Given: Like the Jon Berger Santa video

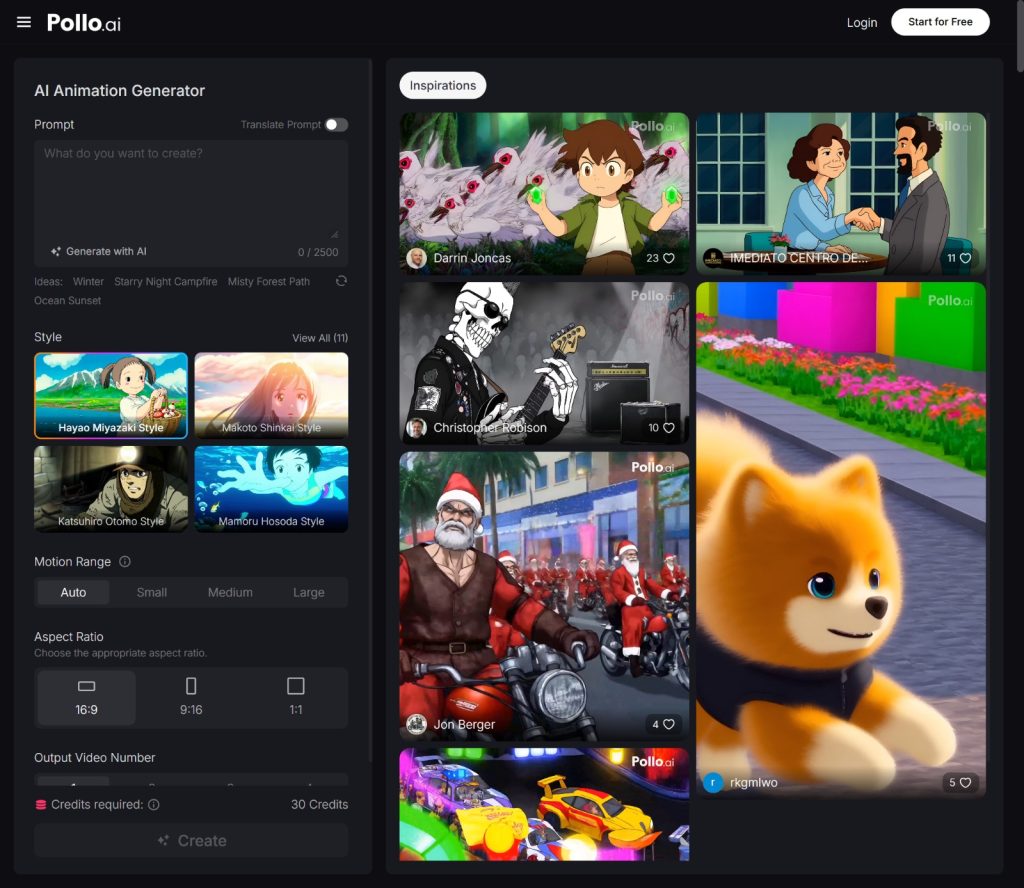Looking at the screenshot, I should (669, 724).
